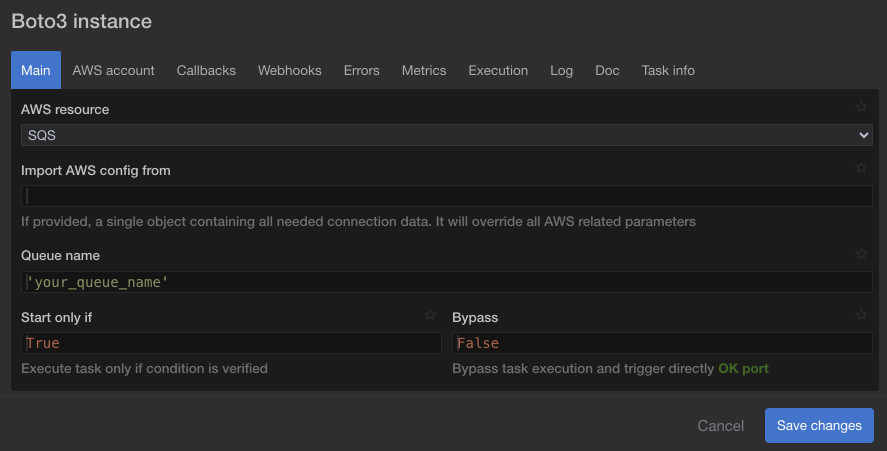Image resolution: width=887 pixels, height=451 pixels.
Task: Go to the Callbacks tab
Action: coord(206,70)
